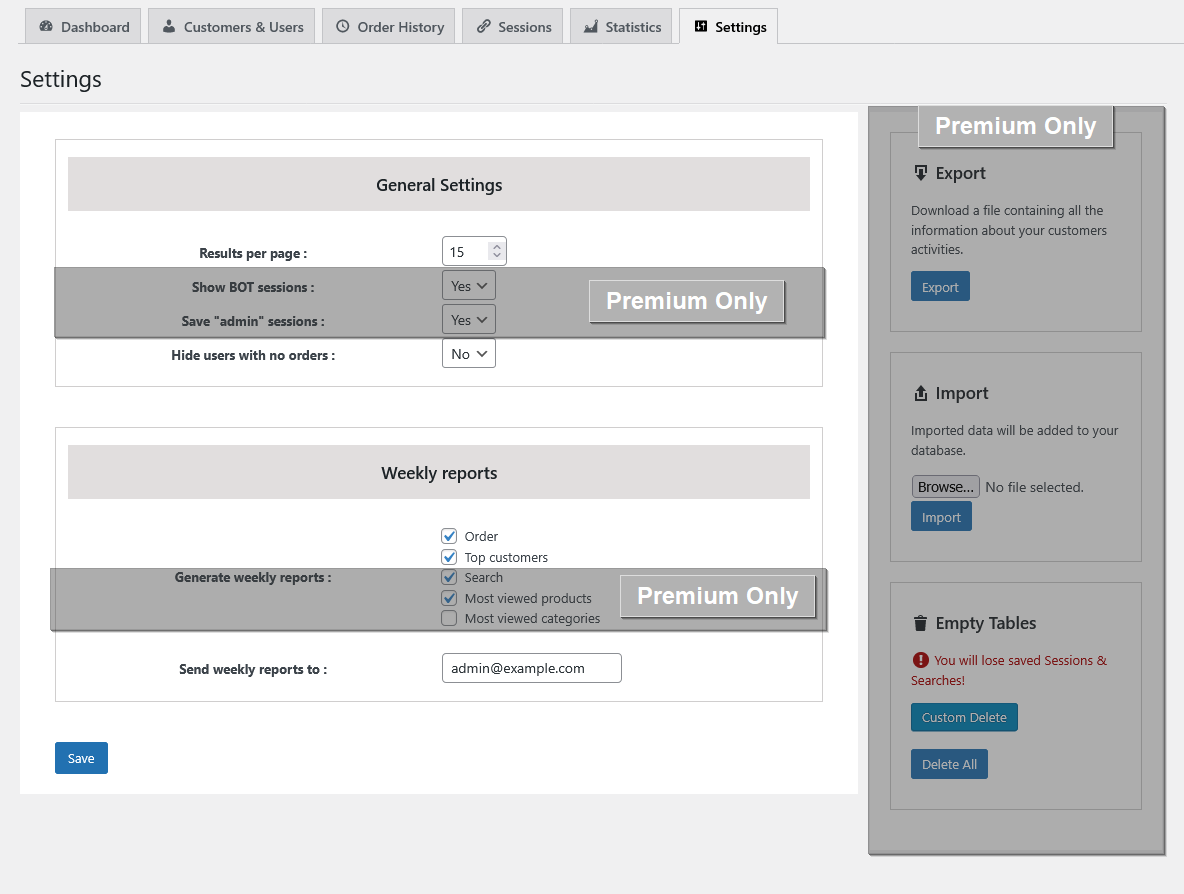Open the Order History tab
The image size is (1184, 894).
[x=389, y=27]
